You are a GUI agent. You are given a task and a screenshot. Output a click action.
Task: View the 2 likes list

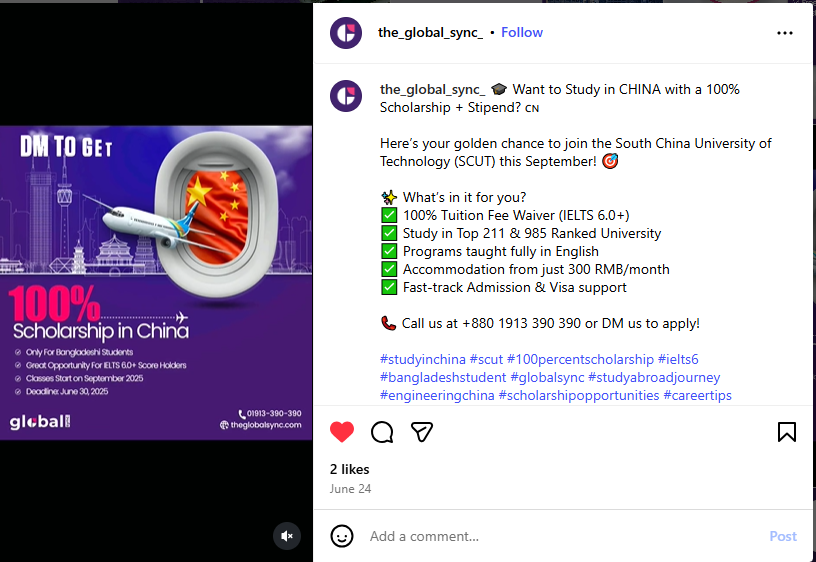pyautogui.click(x=350, y=469)
